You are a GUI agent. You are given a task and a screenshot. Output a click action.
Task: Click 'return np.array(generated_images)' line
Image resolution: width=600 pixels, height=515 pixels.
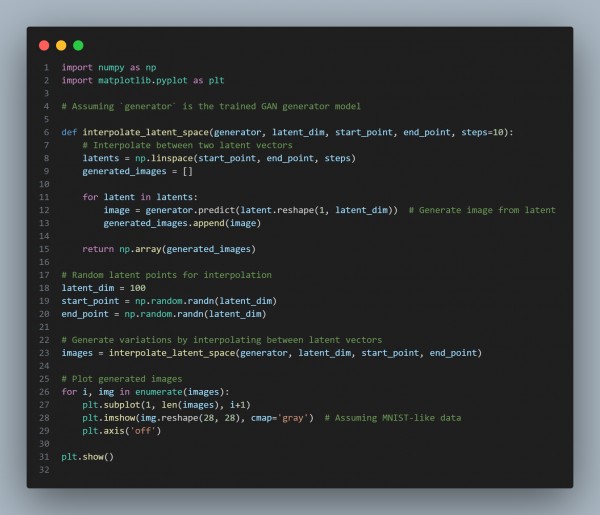pyautogui.click(x=169, y=249)
